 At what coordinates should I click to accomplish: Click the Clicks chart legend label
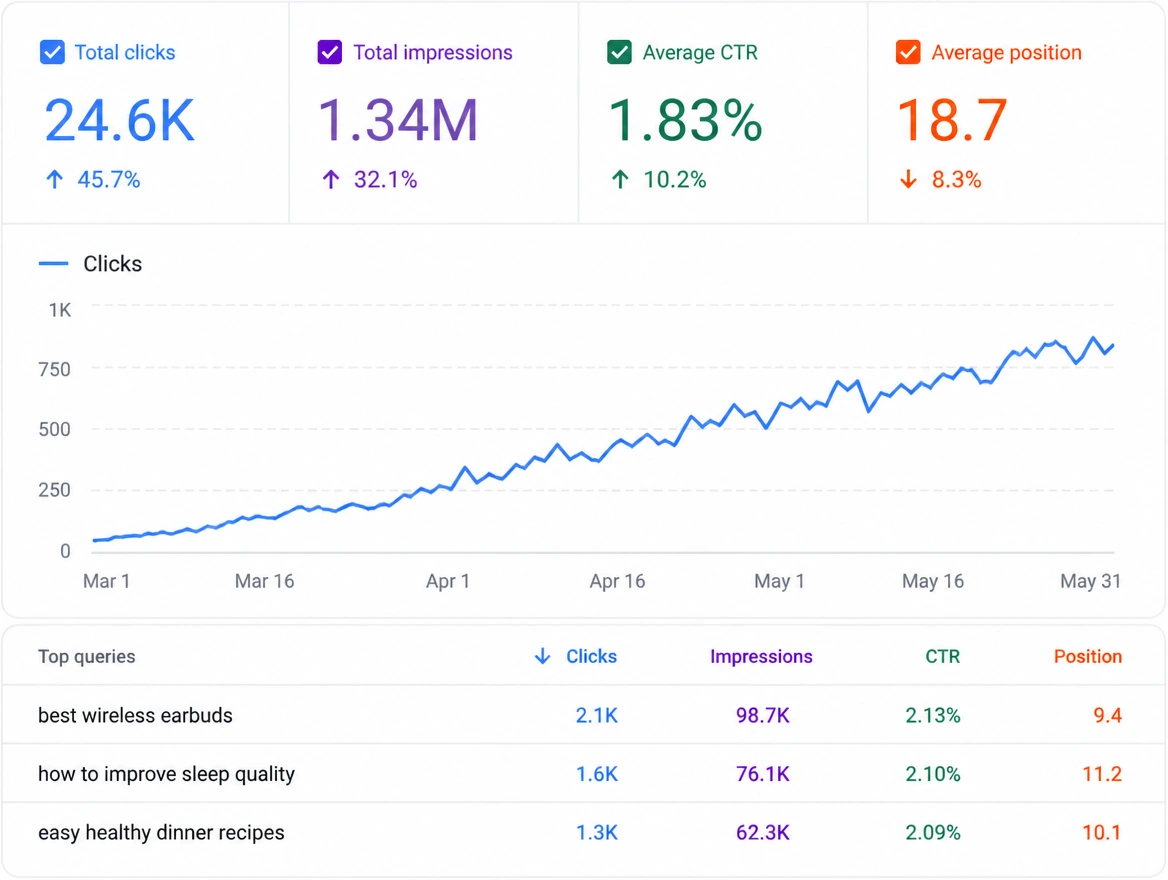click(x=112, y=264)
